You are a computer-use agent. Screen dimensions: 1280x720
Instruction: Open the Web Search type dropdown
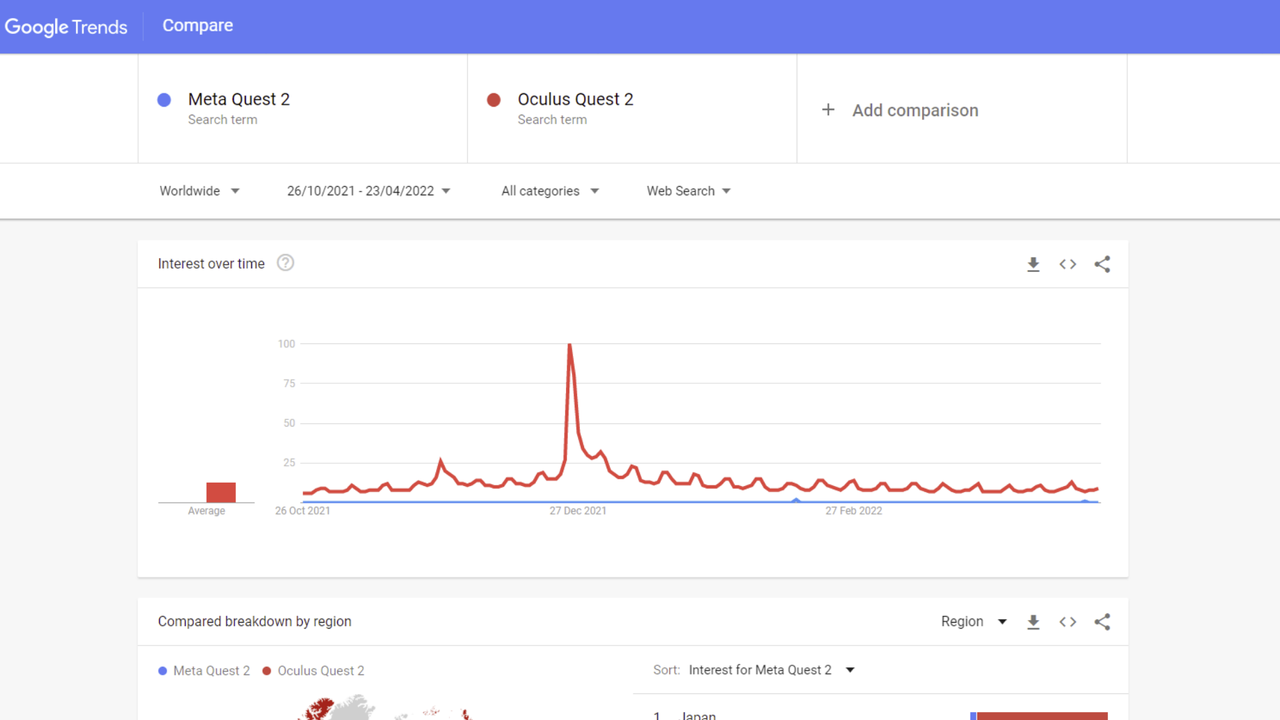coord(689,191)
